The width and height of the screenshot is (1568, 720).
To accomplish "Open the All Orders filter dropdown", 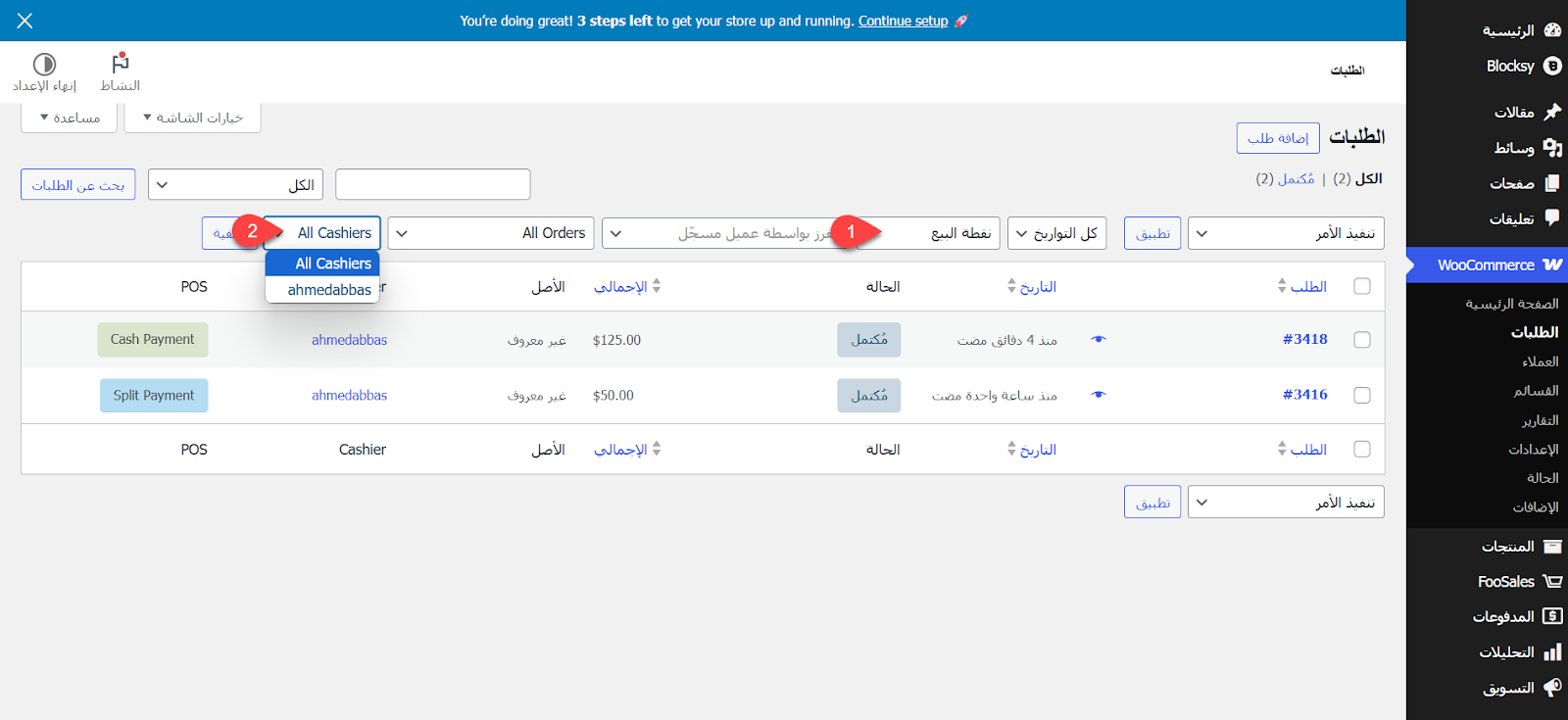I will point(491,233).
